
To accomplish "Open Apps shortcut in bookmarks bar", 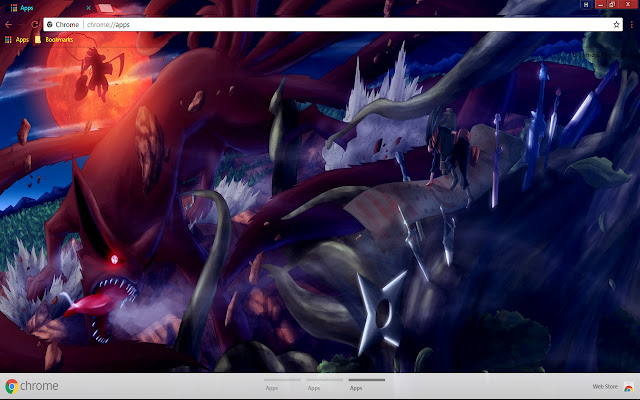I will coord(17,40).
